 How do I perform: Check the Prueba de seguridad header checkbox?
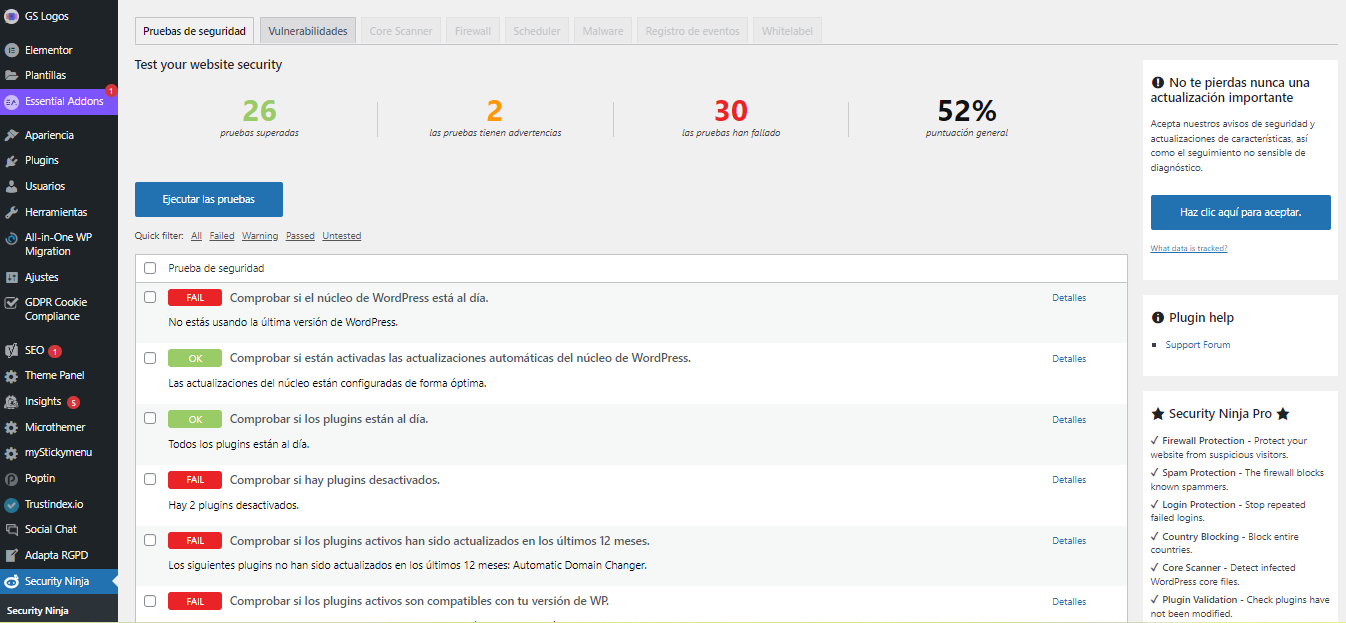[150, 268]
